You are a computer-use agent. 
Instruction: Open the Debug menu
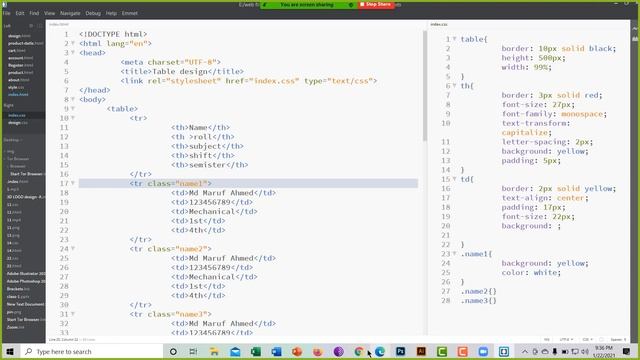[93, 13]
